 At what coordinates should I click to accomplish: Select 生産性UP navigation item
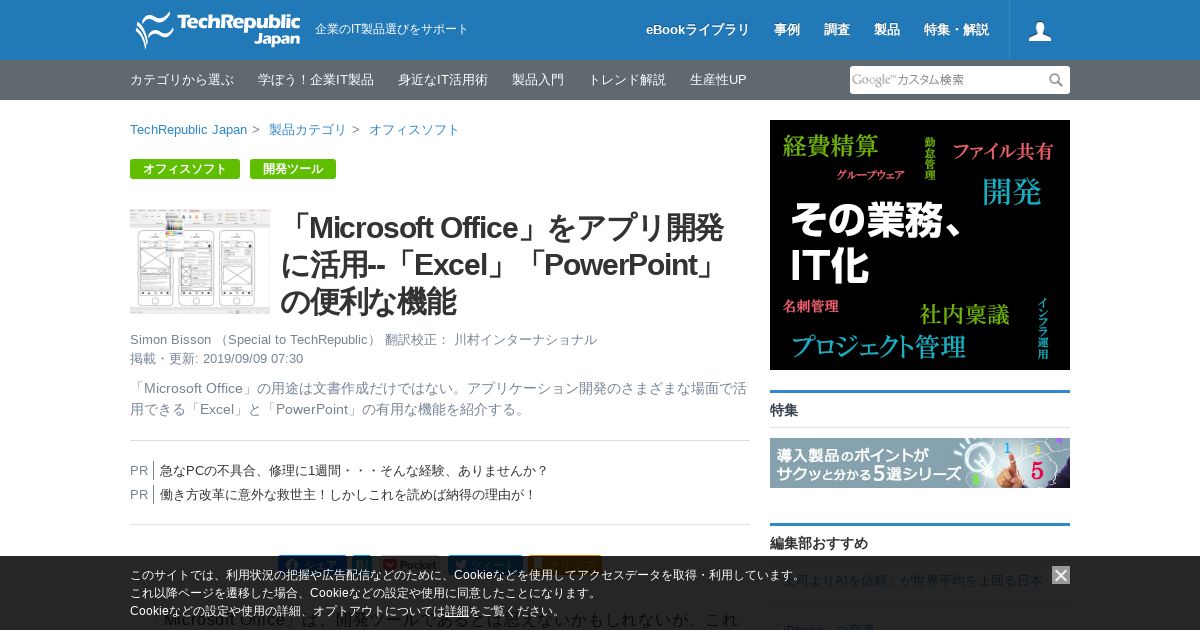coord(718,80)
